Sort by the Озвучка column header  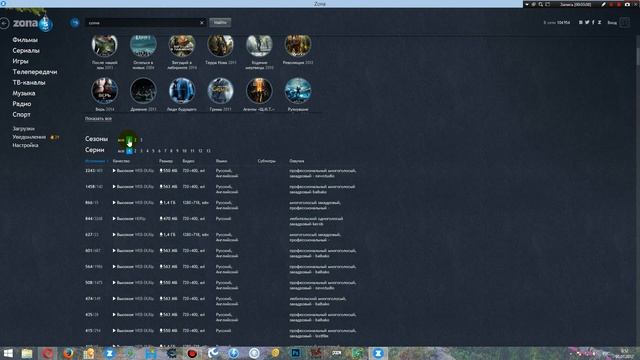pyautogui.click(x=297, y=161)
